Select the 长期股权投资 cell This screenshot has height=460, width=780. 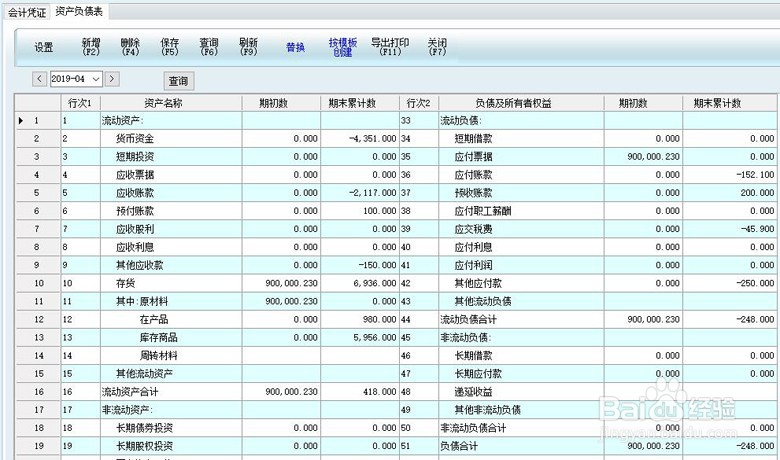tap(171, 446)
